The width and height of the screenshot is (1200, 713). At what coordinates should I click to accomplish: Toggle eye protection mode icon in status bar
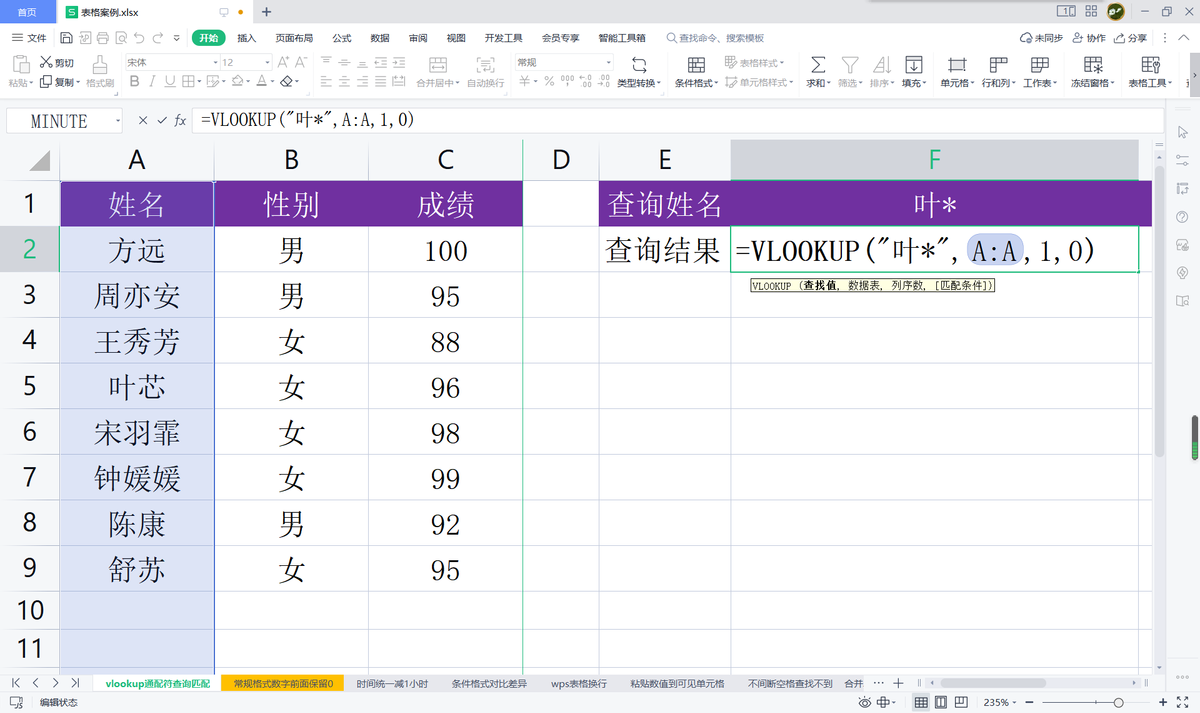click(865, 702)
